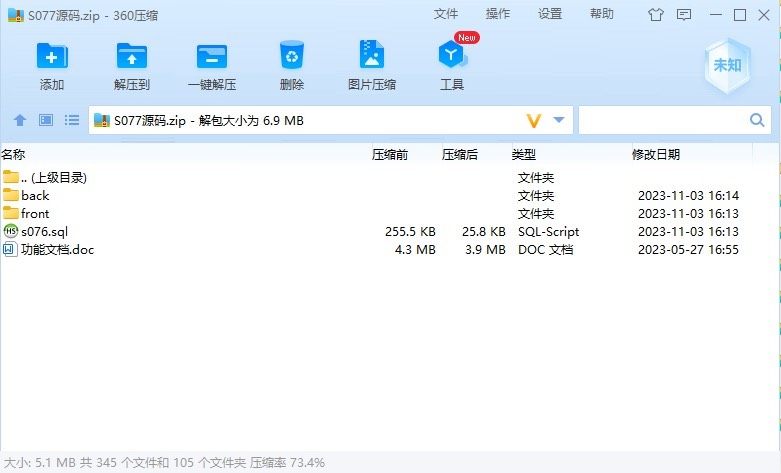Click the 功能文档.doc file icon
The height and width of the screenshot is (473, 781).
pos(10,249)
